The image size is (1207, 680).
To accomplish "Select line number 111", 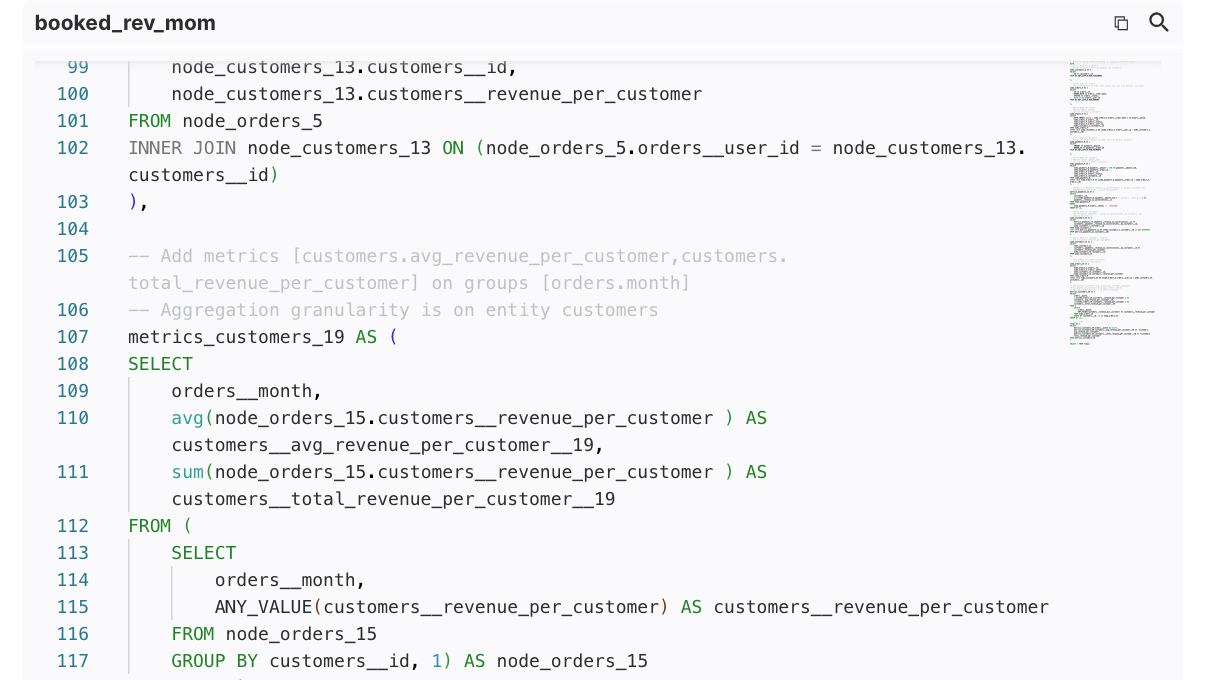I will 73,472.
